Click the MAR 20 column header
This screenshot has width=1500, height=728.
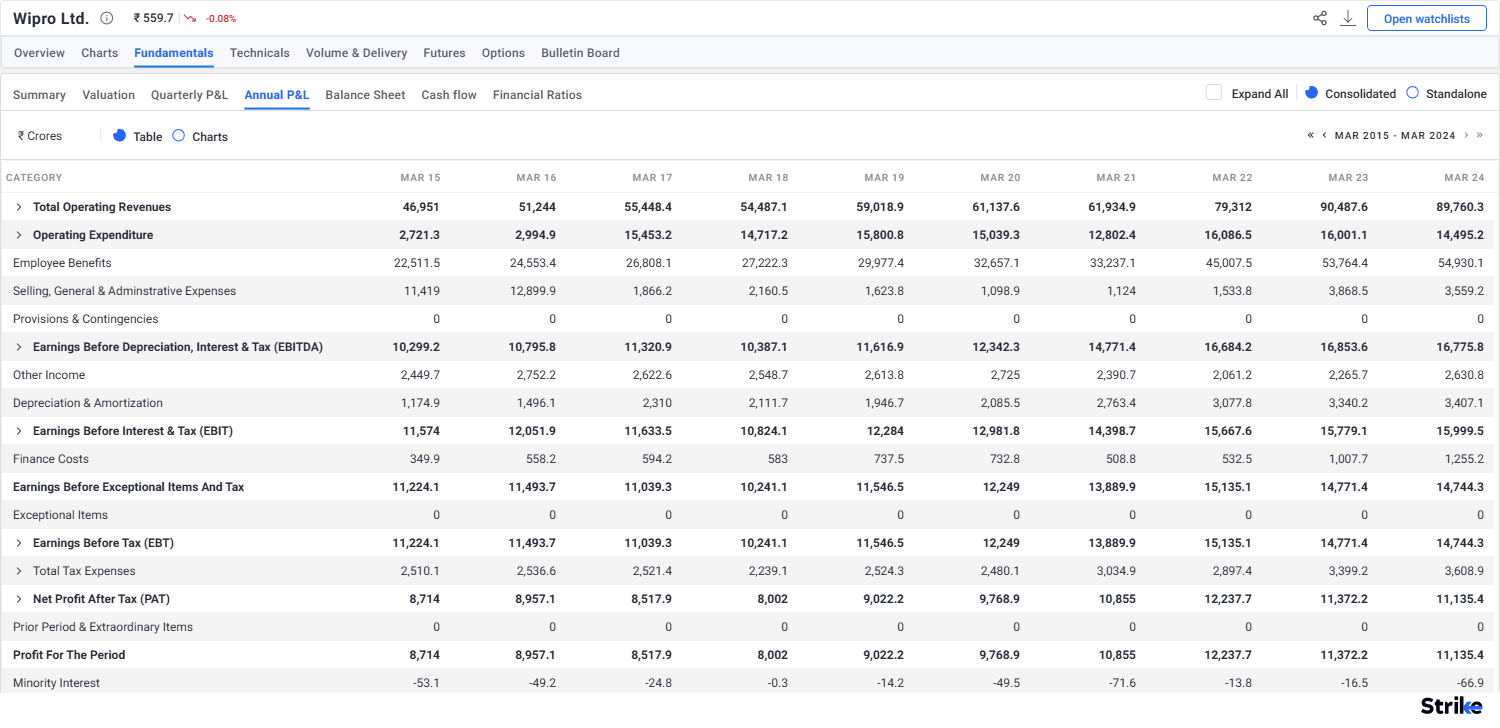point(1000,178)
